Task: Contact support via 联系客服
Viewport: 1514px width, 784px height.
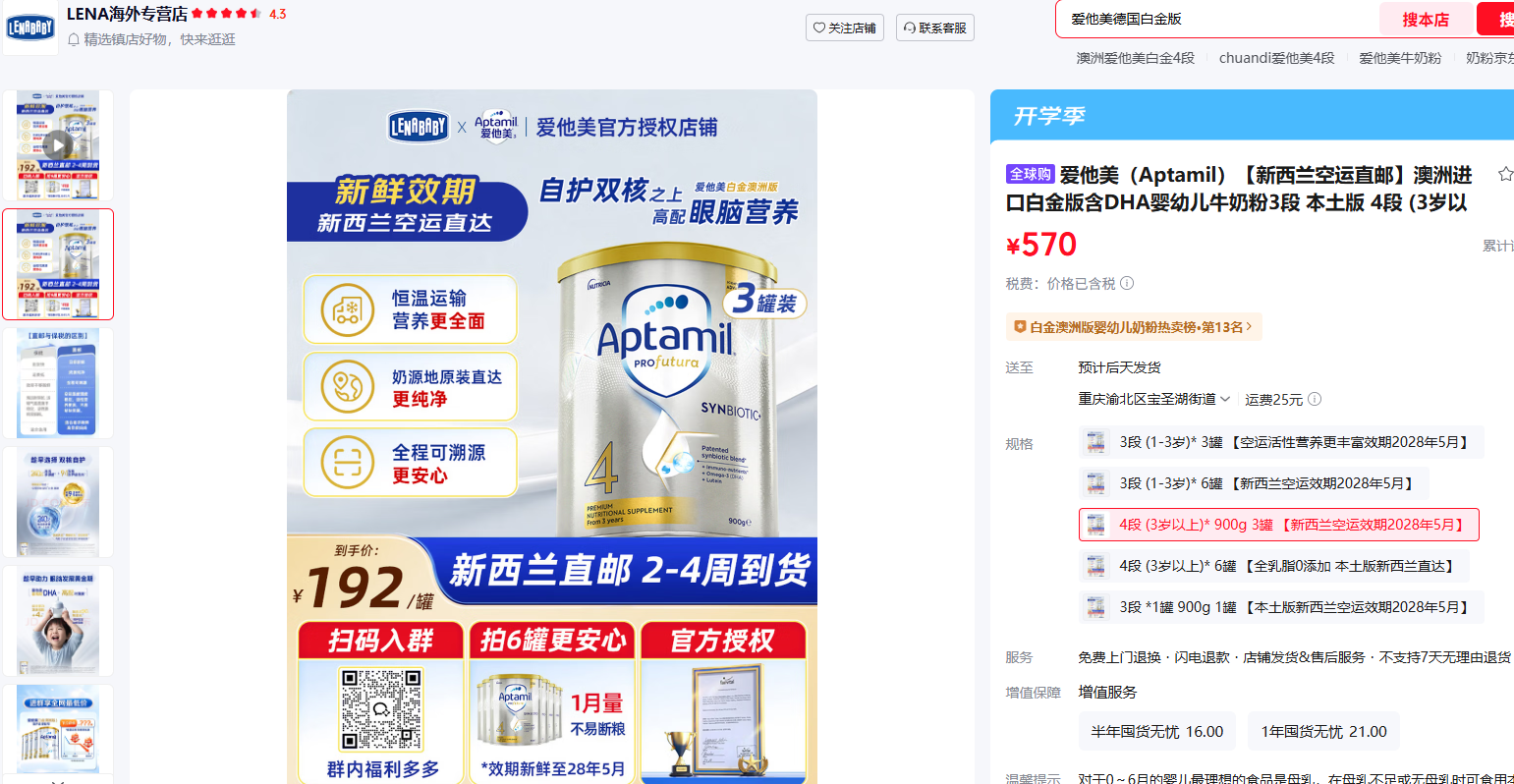Action: 935,28
